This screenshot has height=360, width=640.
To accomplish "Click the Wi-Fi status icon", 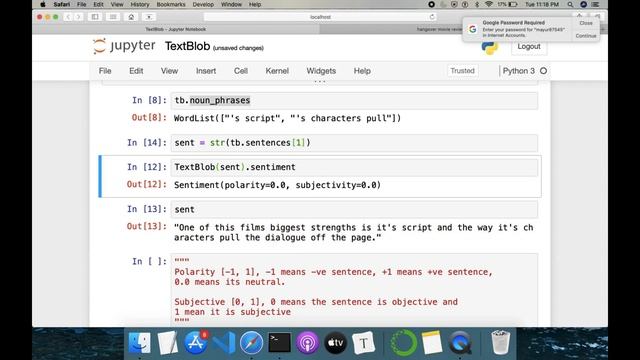I will click(x=489, y=4).
